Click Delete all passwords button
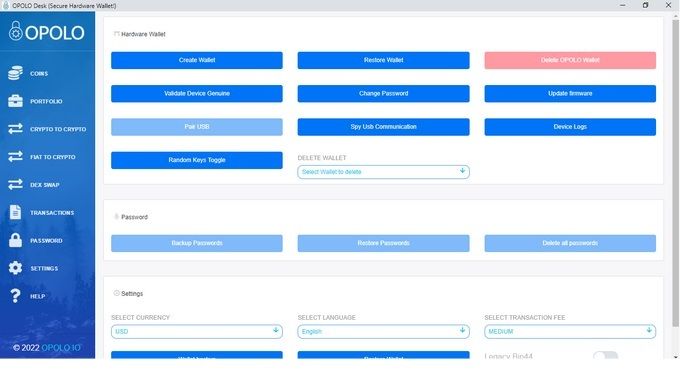 click(x=570, y=243)
